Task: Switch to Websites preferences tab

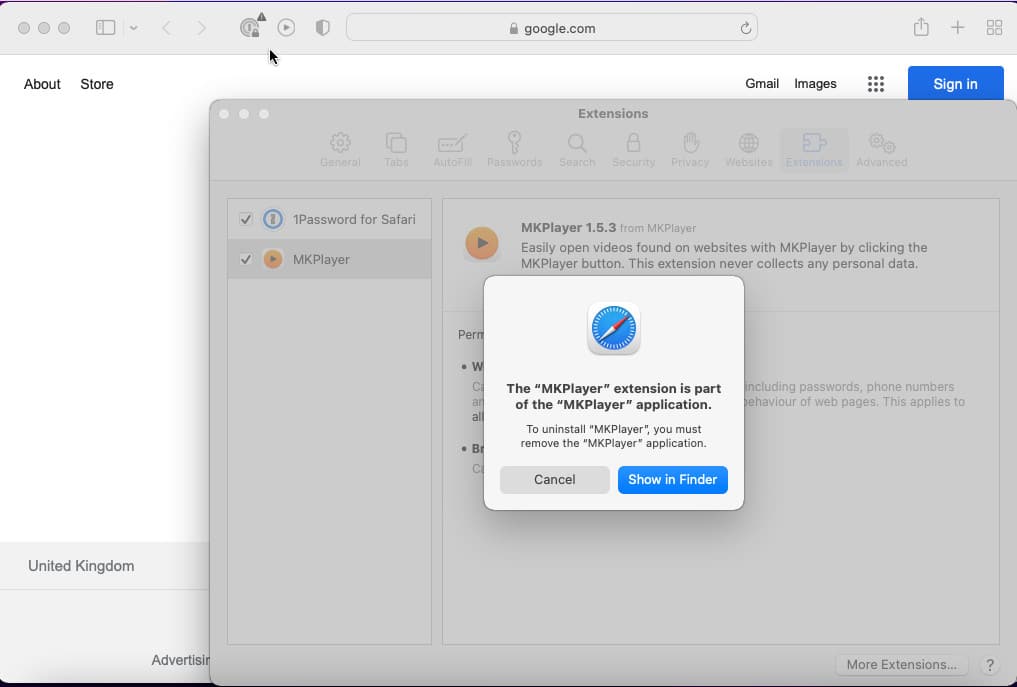Action: click(748, 150)
